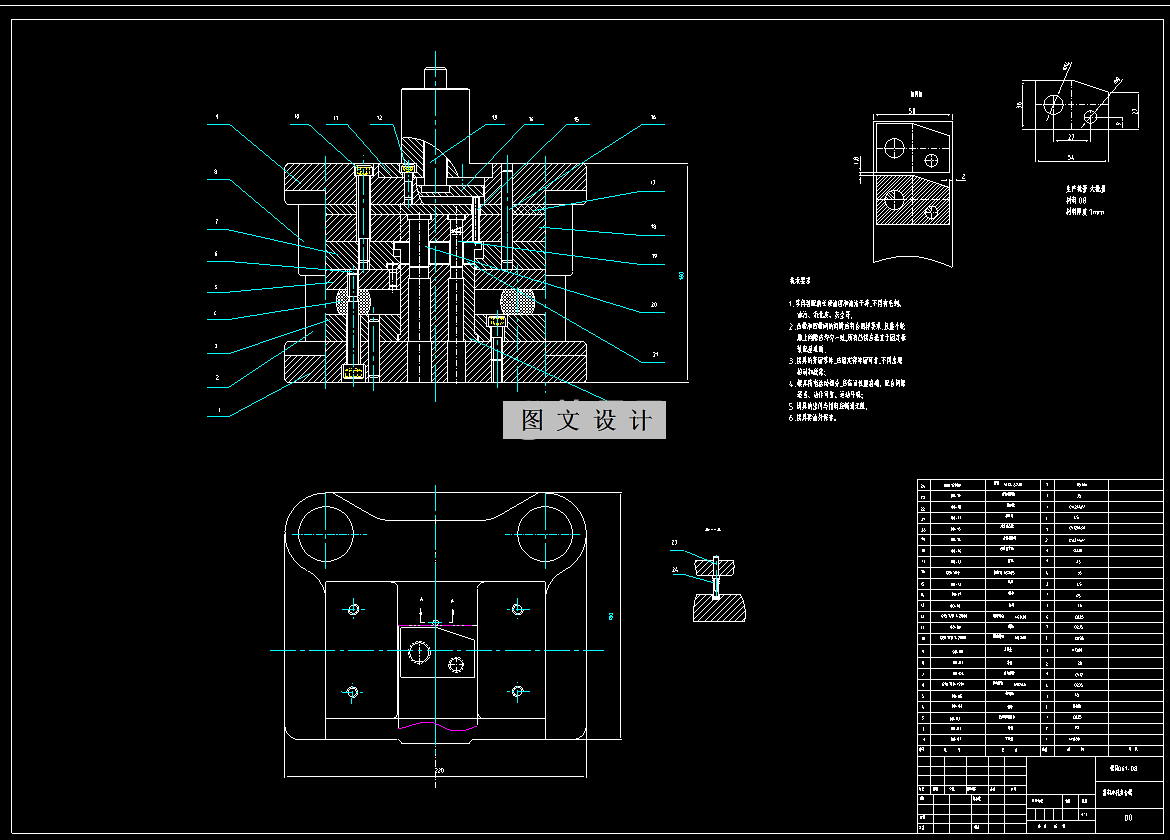Select part callout number 8
The height and width of the screenshot is (840, 1170).
click(x=216, y=172)
